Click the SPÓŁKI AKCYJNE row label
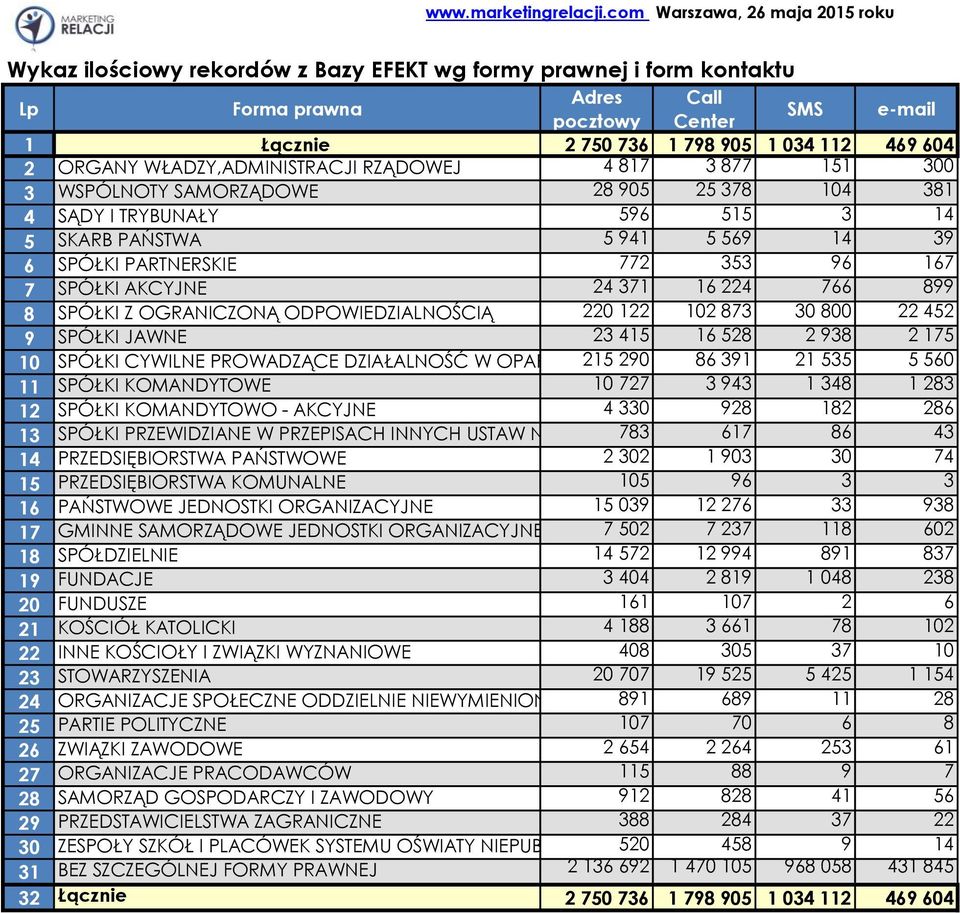This screenshot has width=960, height=913. pos(132,288)
